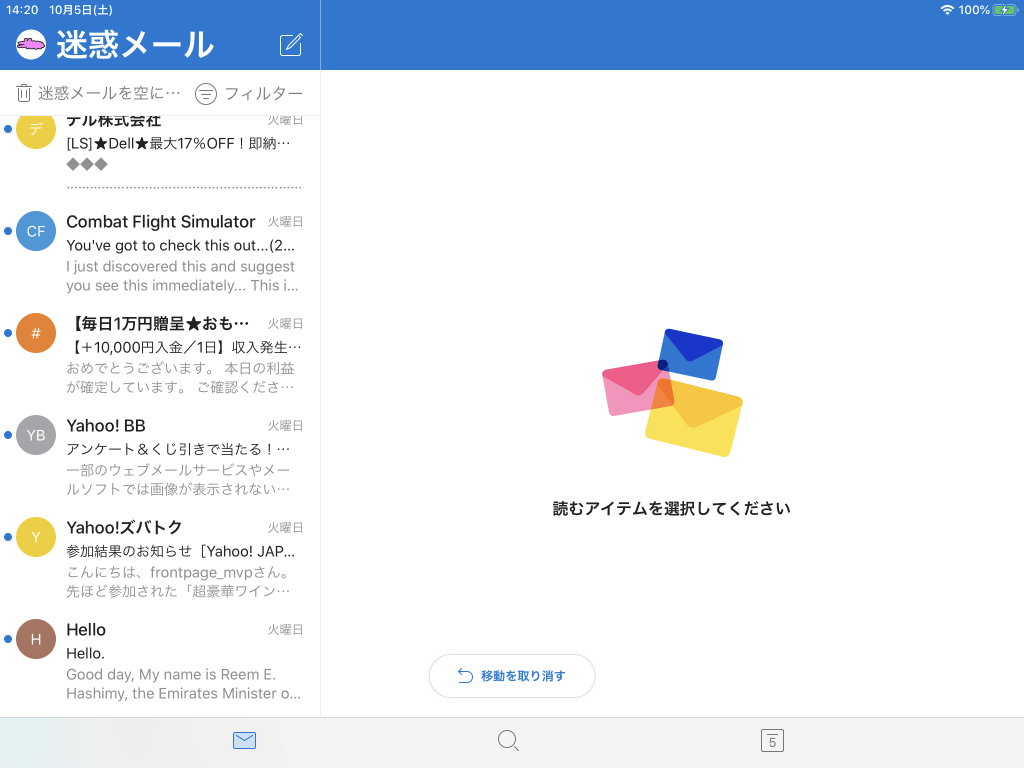The image size is (1024, 768).
Task: Tap the 14:20 clock in status bar
Action: 22,10
